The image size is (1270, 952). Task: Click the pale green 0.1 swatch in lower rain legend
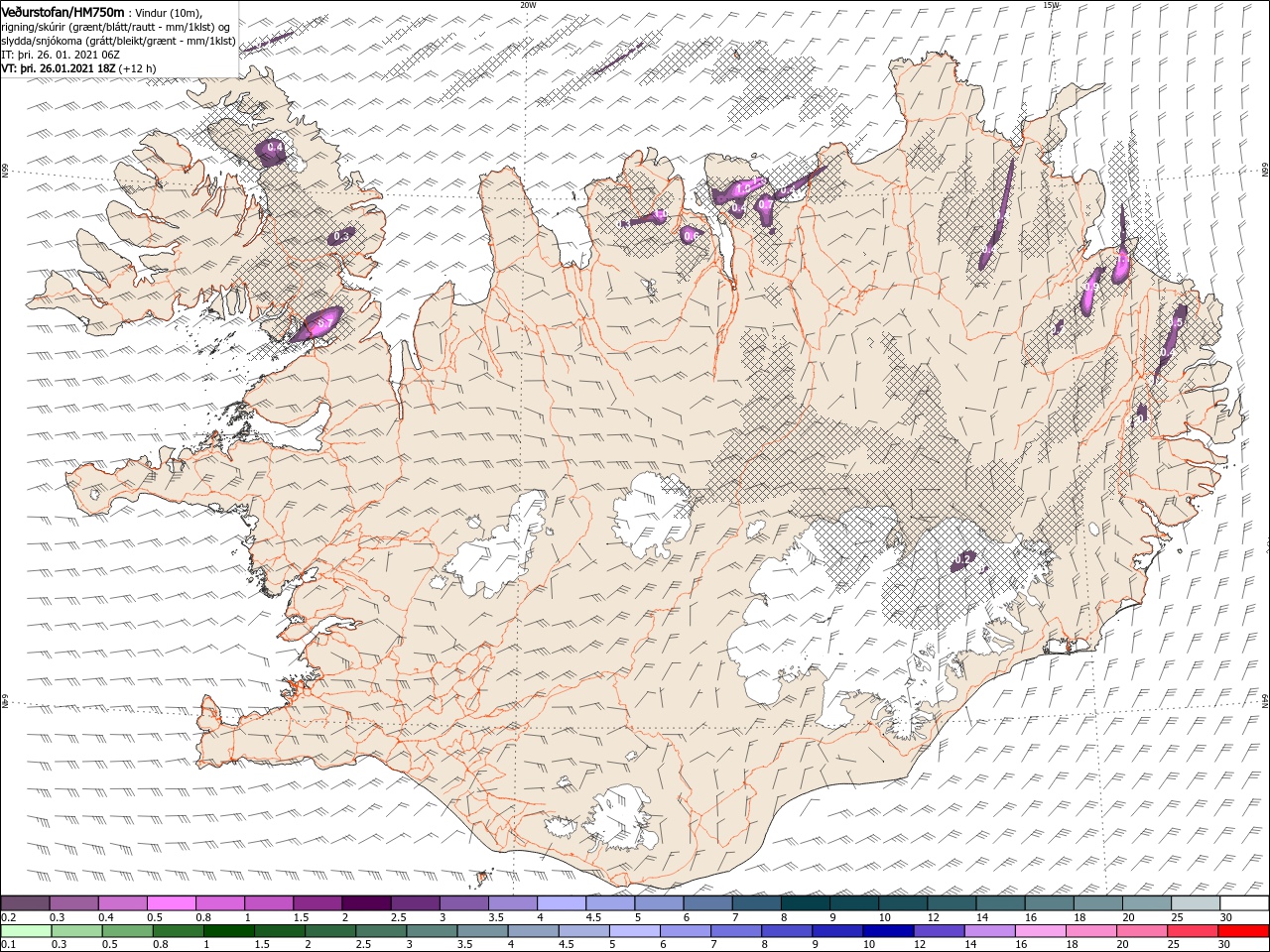[x=26, y=931]
